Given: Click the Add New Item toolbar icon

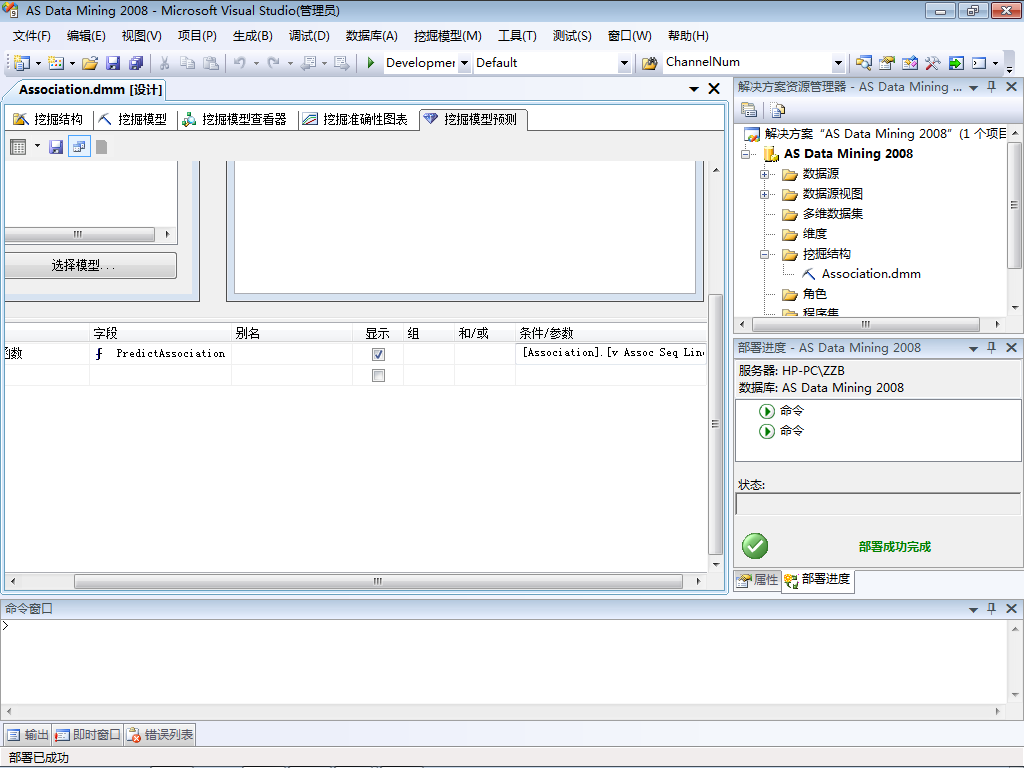Looking at the screenshot, I should (x=56, y=63).
